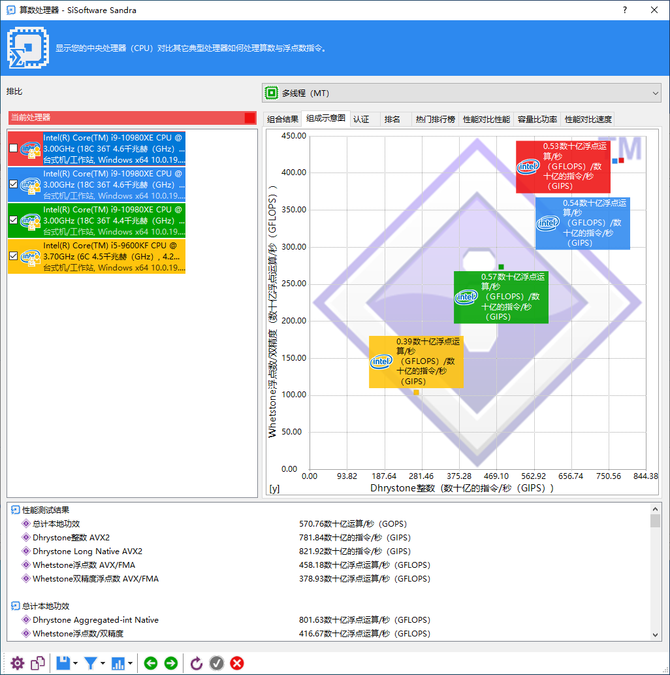Click the 781.84 GIPS value
Screen dimensions: 670x675
click(355, 538)
